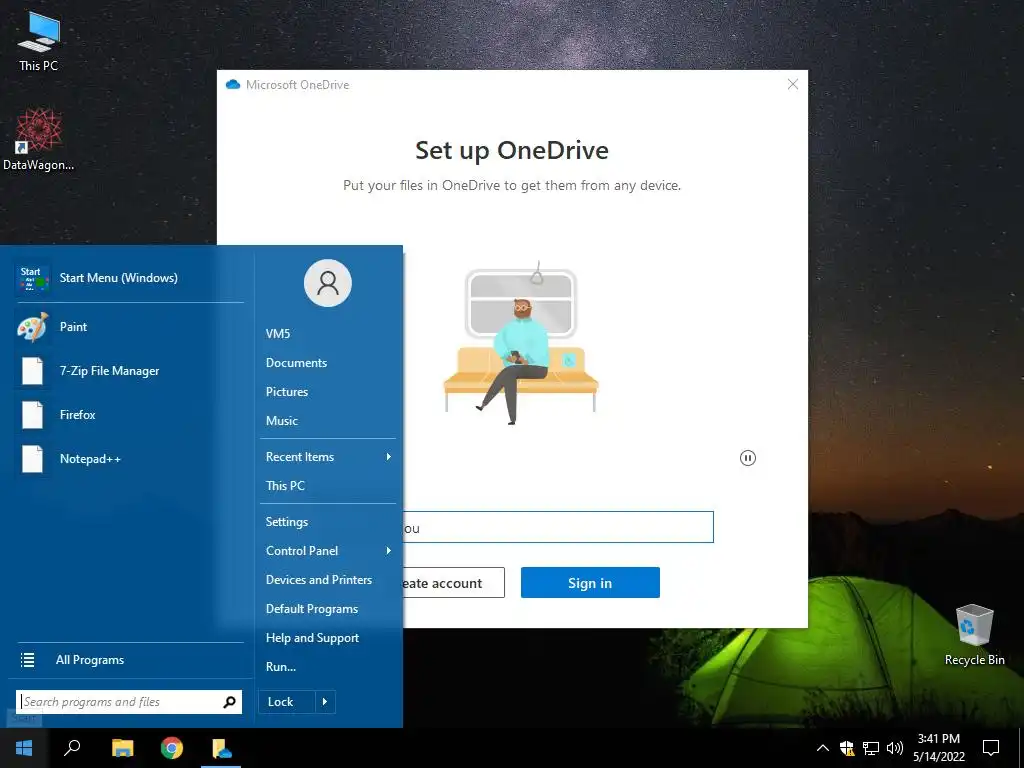1024x768 pixels.
Task: Click the volume speaker tray icon
Action: 895,748
